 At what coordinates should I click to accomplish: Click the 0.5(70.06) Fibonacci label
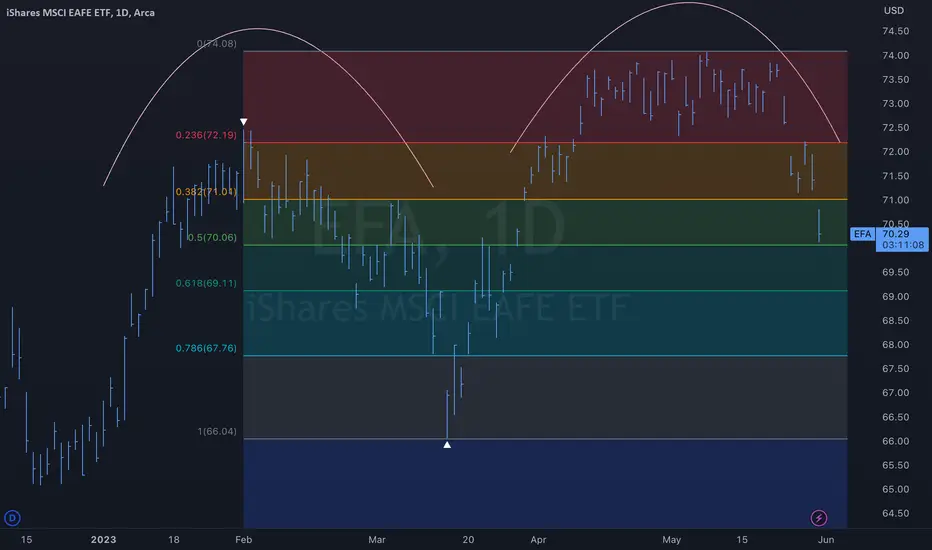tap(212, 237)
